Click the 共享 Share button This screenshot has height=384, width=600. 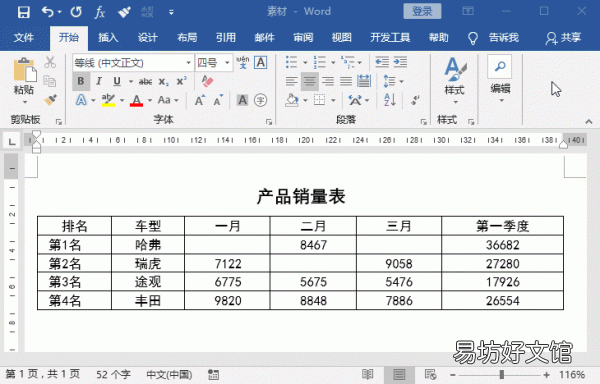(564, 37)
